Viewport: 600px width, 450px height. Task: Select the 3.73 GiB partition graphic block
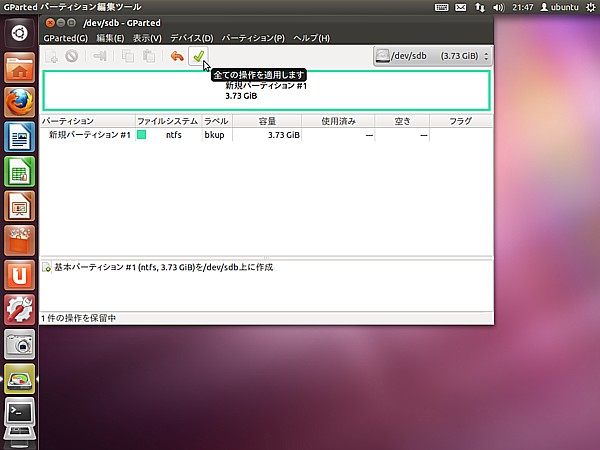(x=266, y=91)
